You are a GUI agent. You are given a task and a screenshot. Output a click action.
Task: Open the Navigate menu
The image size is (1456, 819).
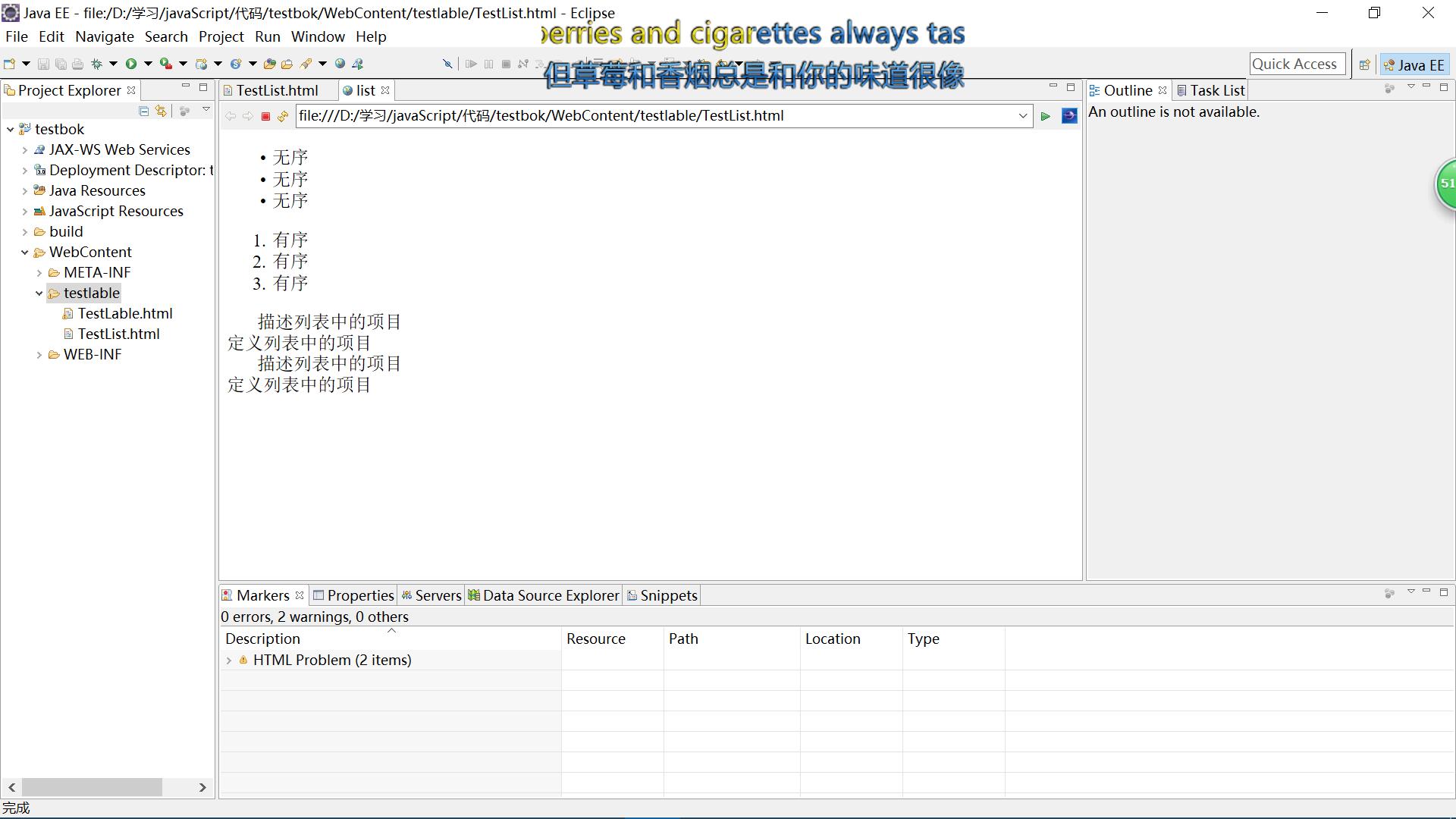click(x=104, y=36)
